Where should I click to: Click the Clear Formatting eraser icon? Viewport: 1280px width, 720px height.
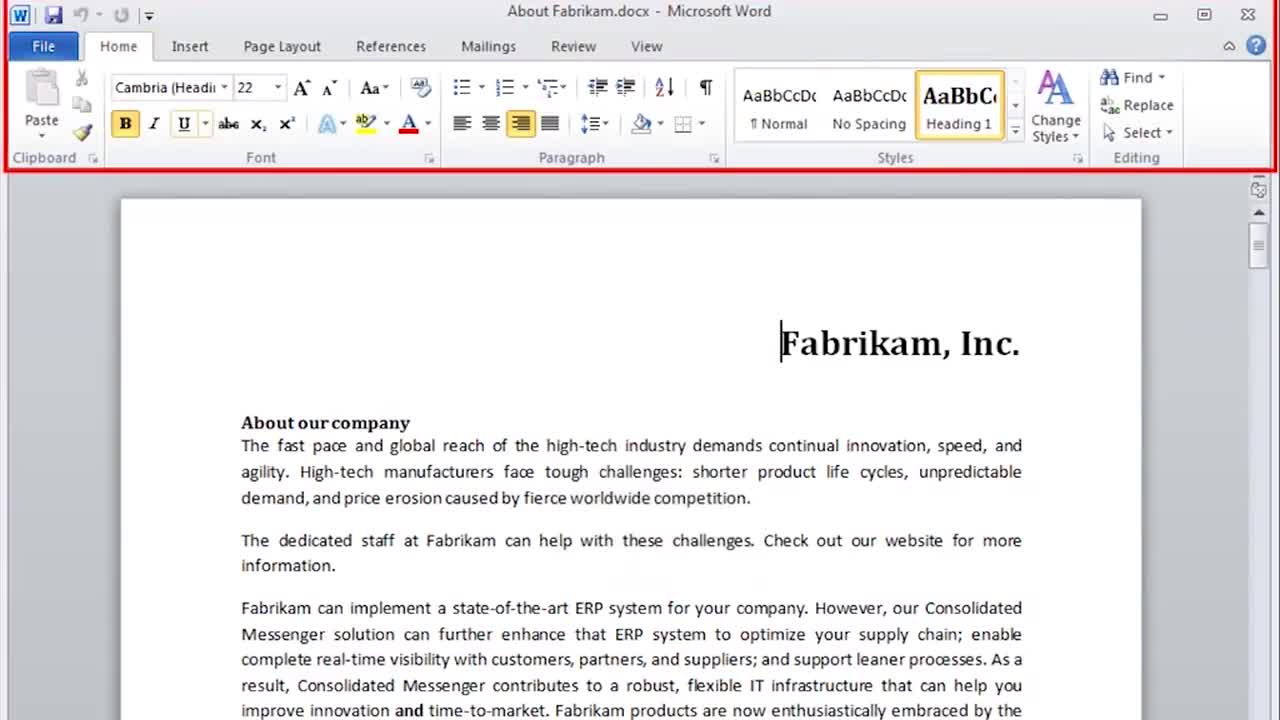tap(421, 88)
